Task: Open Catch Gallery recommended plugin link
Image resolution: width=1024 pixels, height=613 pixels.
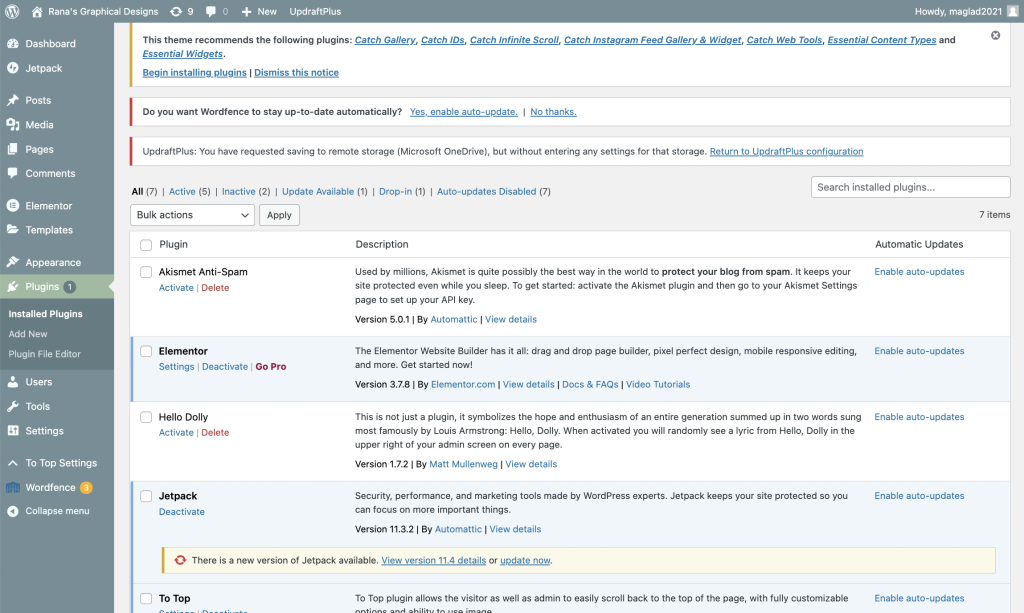Action: [x=385, y=40]
